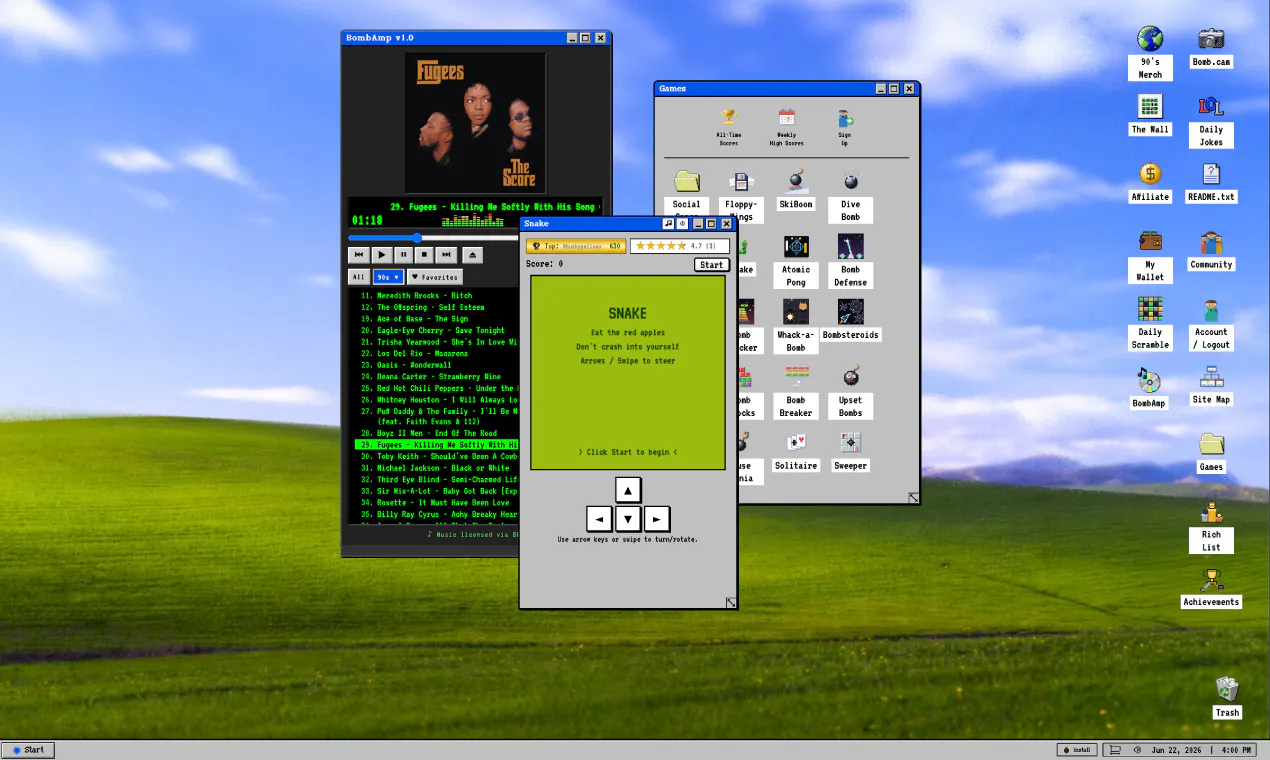The height and width of the screenshot is (760, 1270).
Task: Open All-Time Scores in Games window
Action: click(x=728, y=127)
